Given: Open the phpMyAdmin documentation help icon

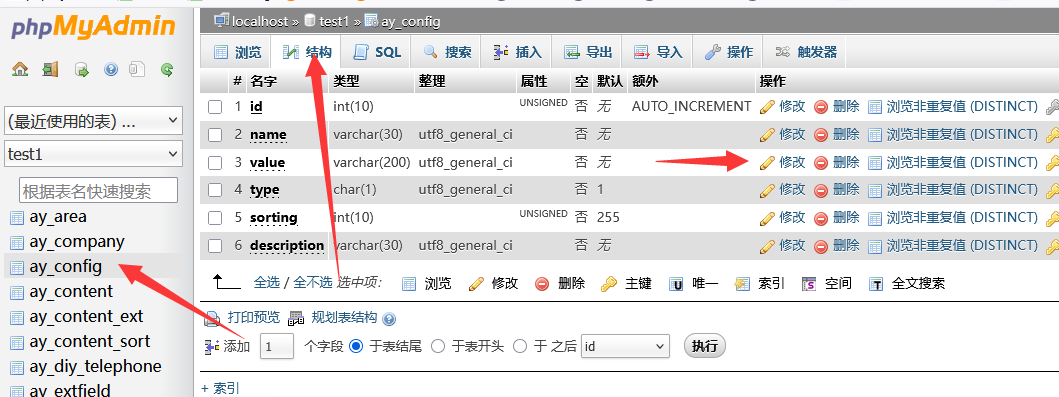Looking at the screenshot, I should pyautogui.click(x=111, y=69).
